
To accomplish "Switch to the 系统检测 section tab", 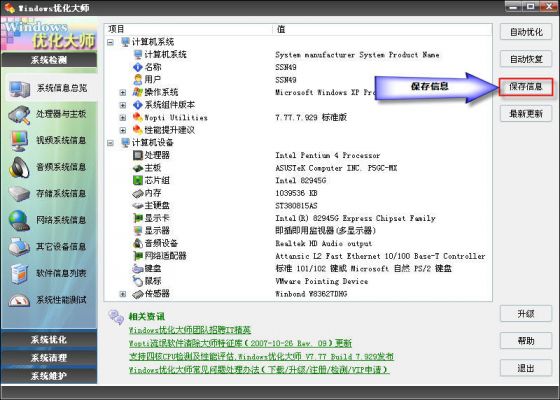I will [x=49, y=60].
